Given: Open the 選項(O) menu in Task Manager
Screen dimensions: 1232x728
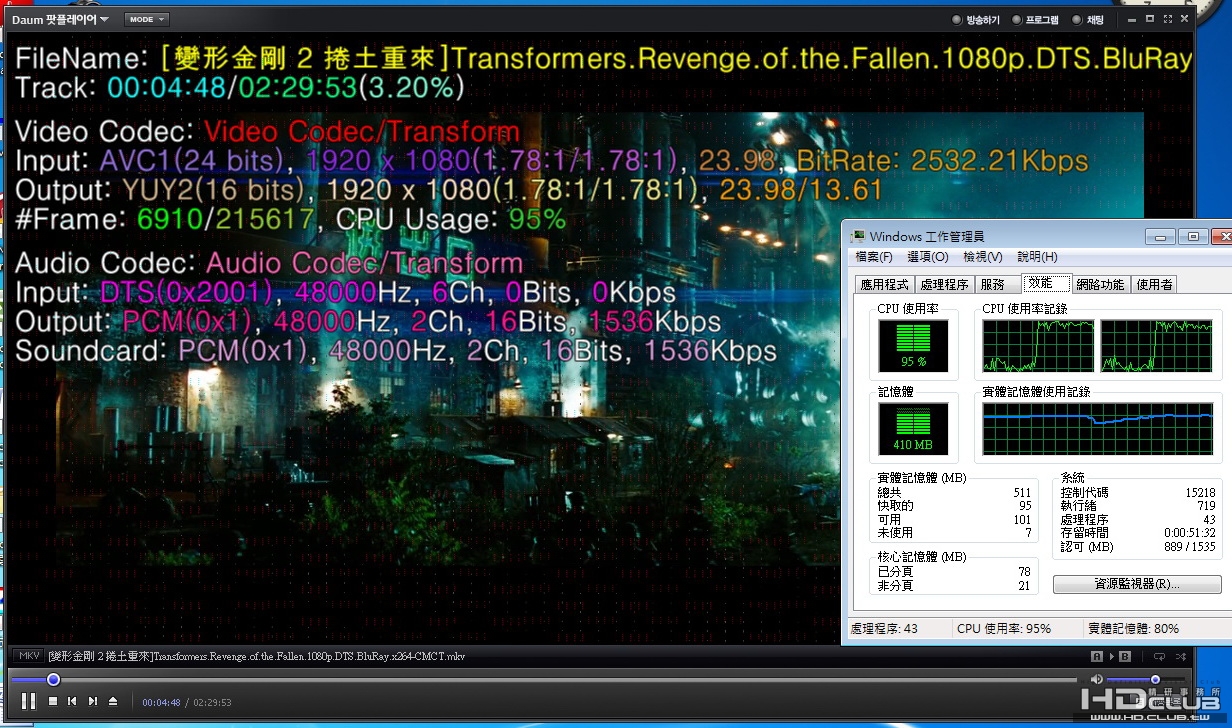Looking at the screenshot, I should click(x=927, y=257).
